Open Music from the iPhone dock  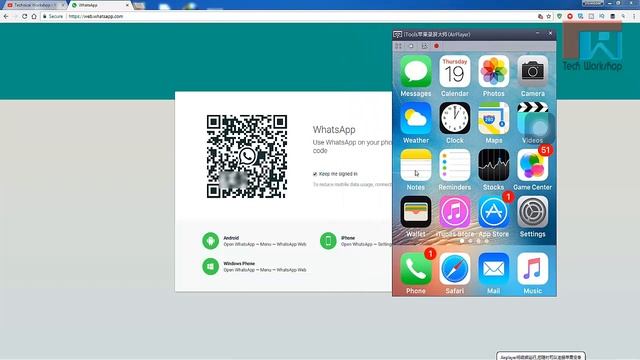(x=532, y=269)
